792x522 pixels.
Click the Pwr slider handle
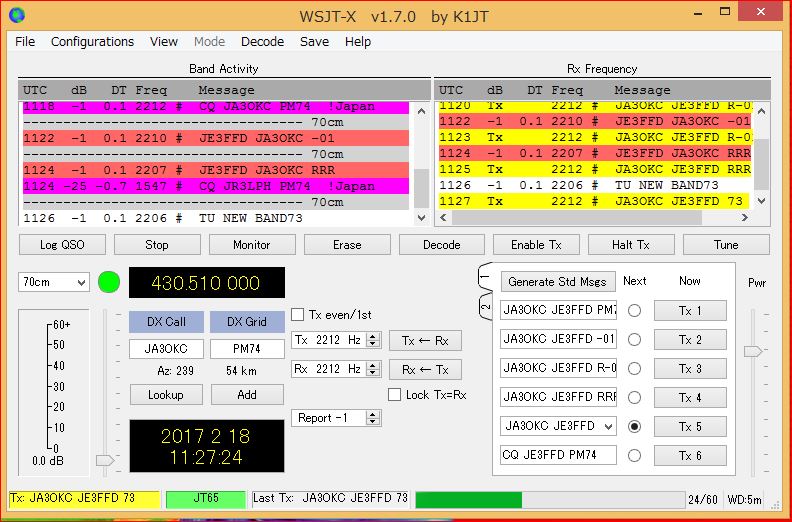click(x=753, y=351)
